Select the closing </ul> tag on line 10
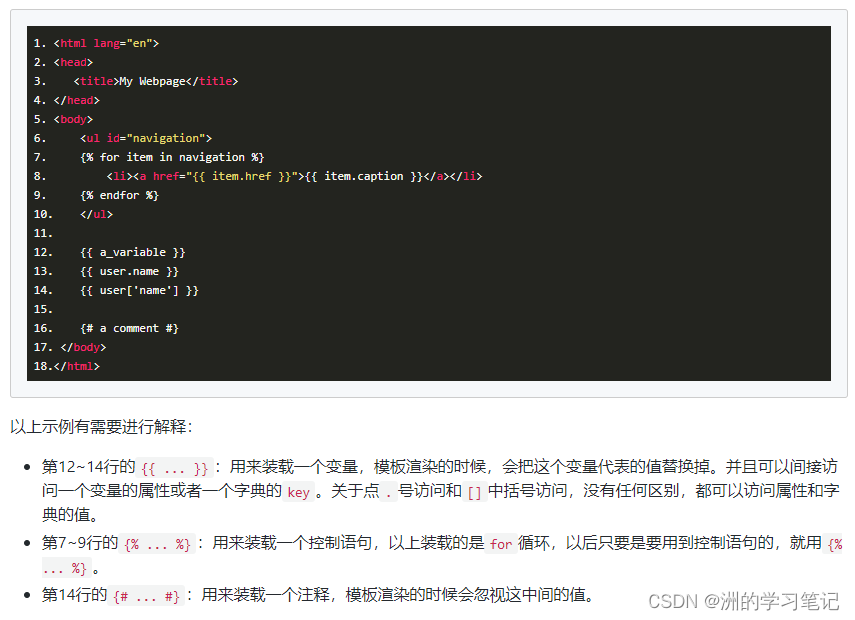Image resolution: width=855 pixels, height=620 pixels. 97,214
